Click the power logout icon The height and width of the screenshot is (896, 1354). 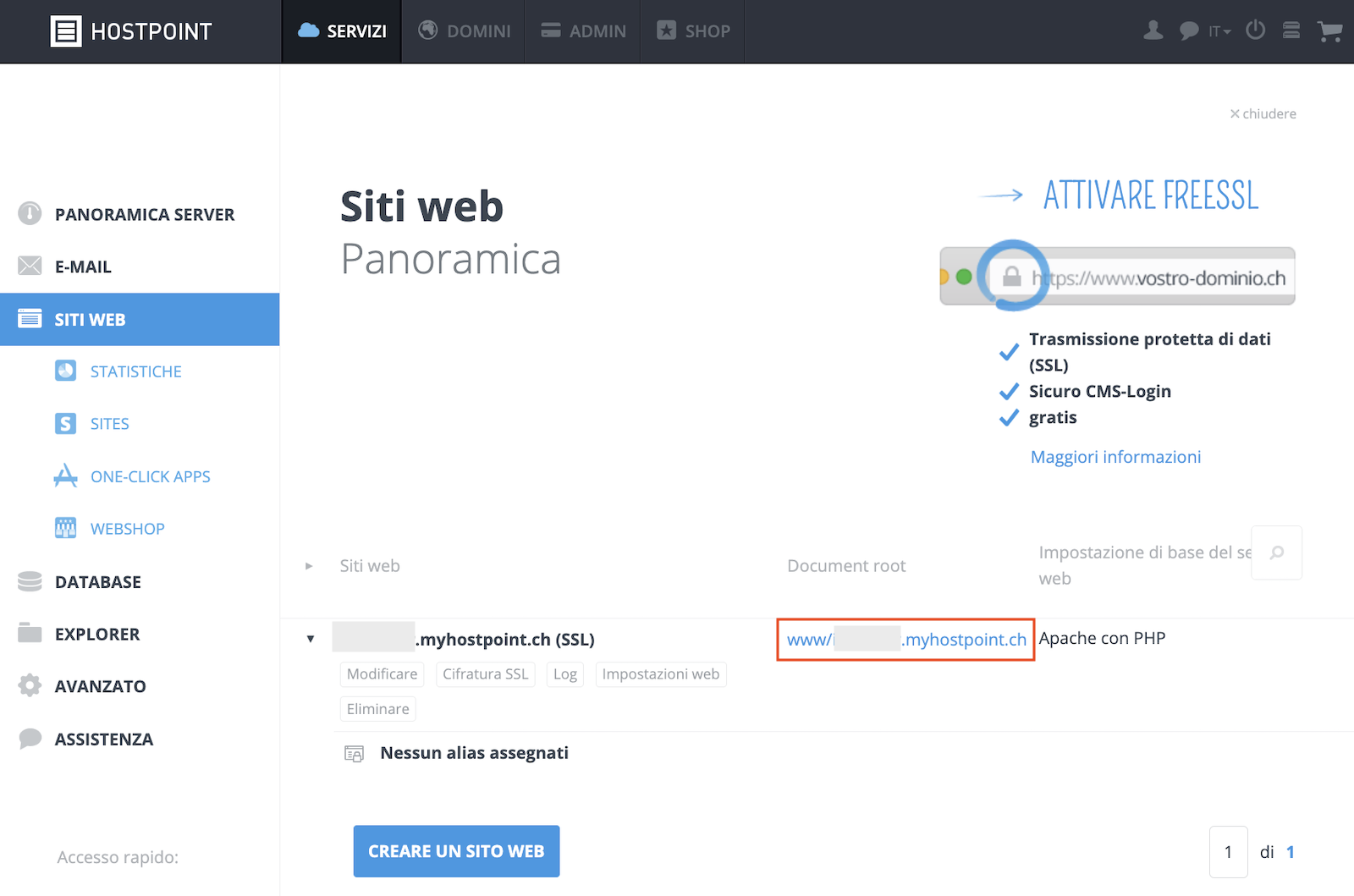pyautogui.click(x=1256, y=30)
